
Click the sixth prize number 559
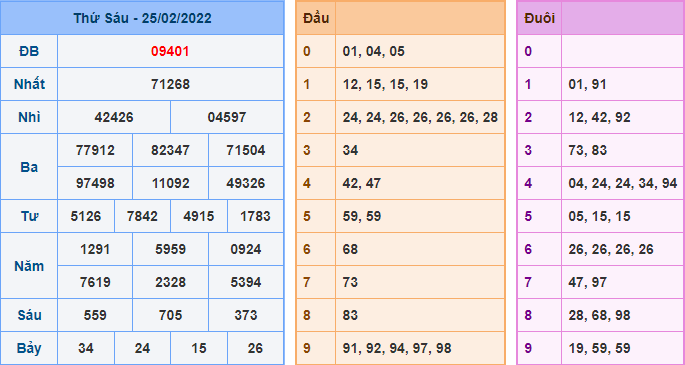point(95,315)
